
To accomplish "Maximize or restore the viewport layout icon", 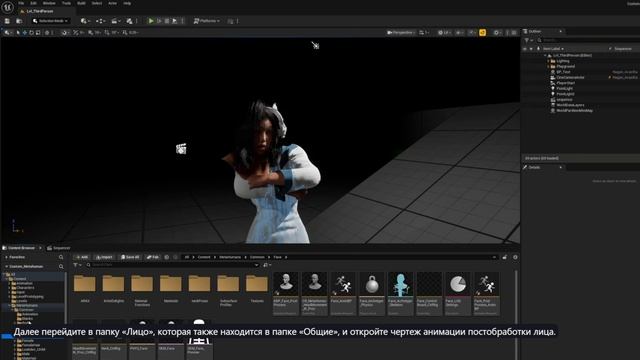I will 514,32.
